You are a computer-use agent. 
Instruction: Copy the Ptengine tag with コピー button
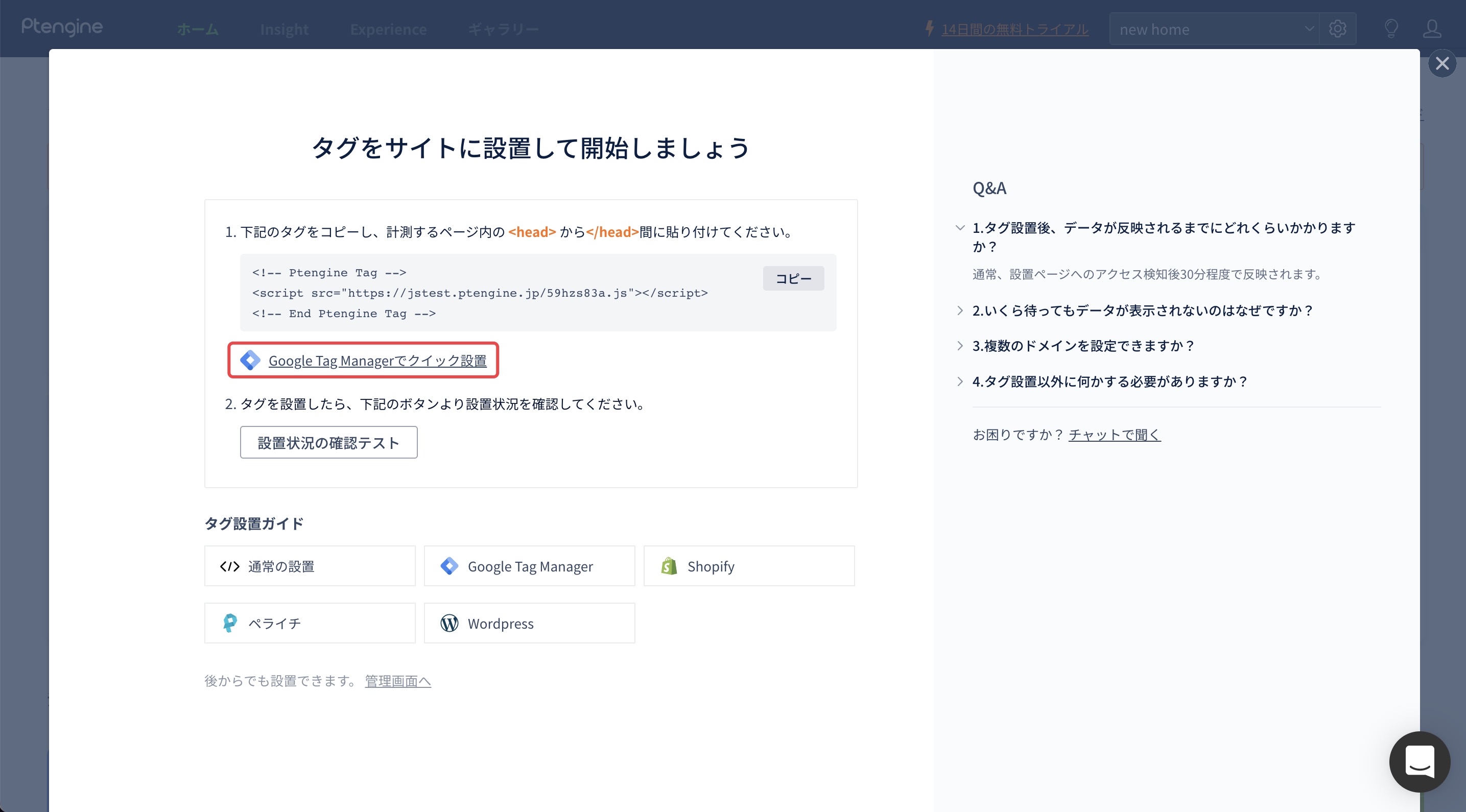(x=793, y=278)
